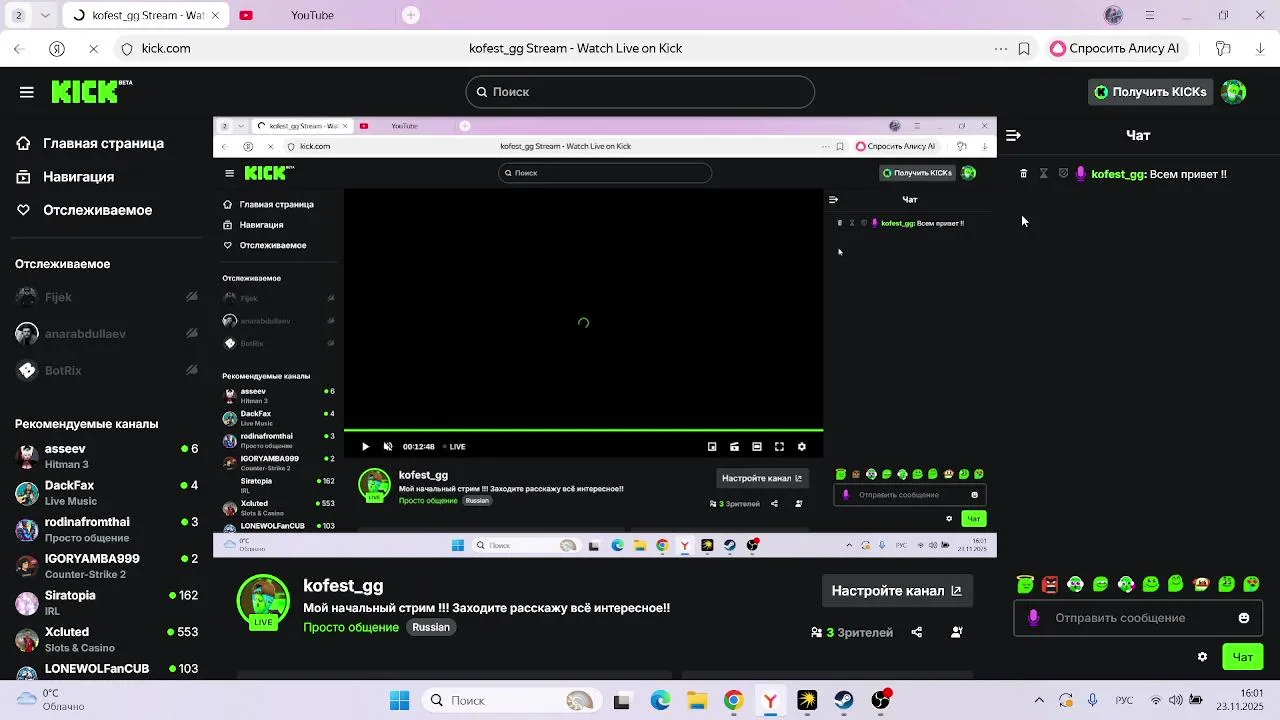Viewport: 1280px width, 720px height.
Task: Send the message with green Чат button
Action: (x=1243, y=657)
